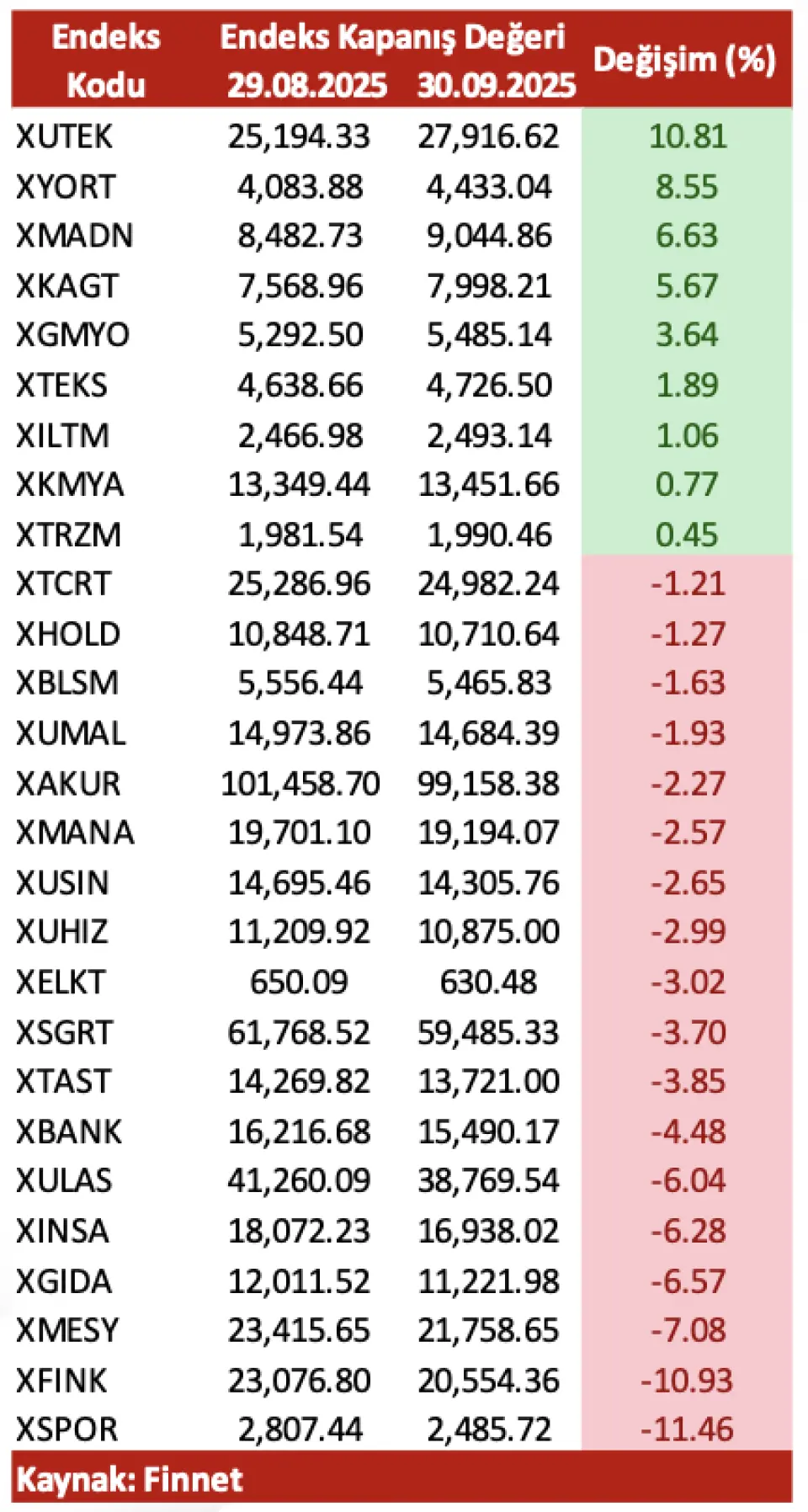The width and height of the screenshot is (808, 1512).
Task: Click the Kaynak: Finnet source footer
Action: point(130,1479)
